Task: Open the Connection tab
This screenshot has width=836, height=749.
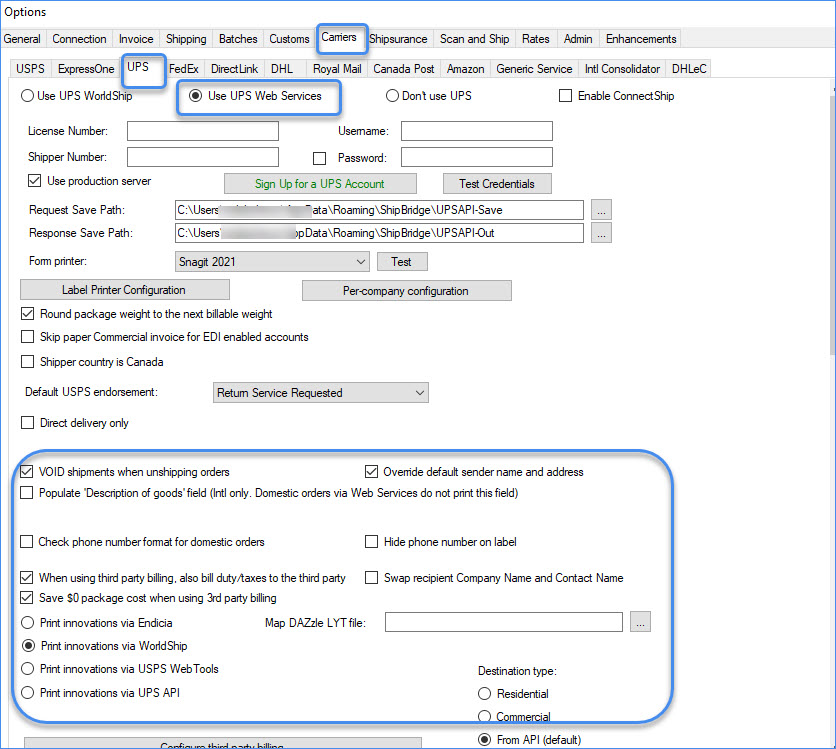Action: [x=79, y=39]
